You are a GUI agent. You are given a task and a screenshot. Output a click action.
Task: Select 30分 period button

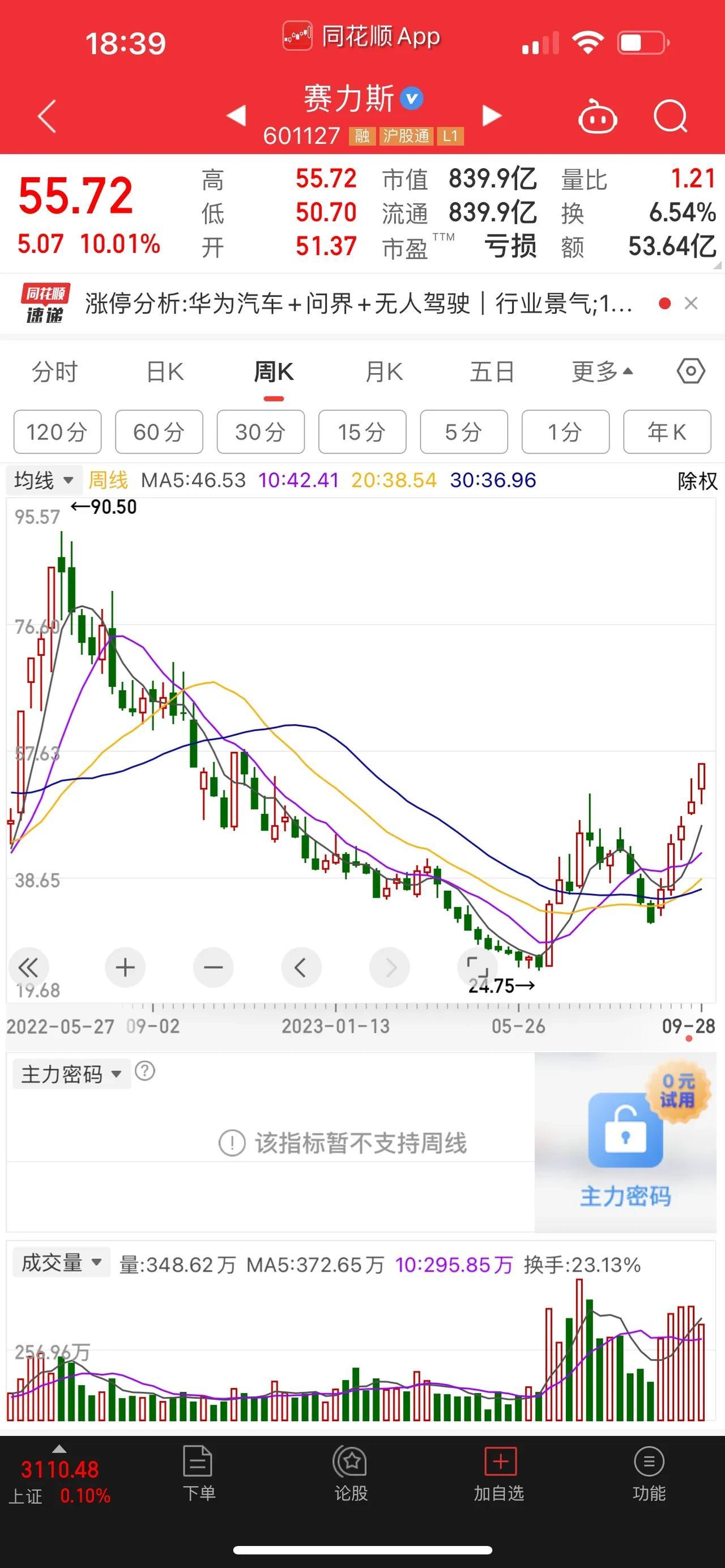[261, 431]
